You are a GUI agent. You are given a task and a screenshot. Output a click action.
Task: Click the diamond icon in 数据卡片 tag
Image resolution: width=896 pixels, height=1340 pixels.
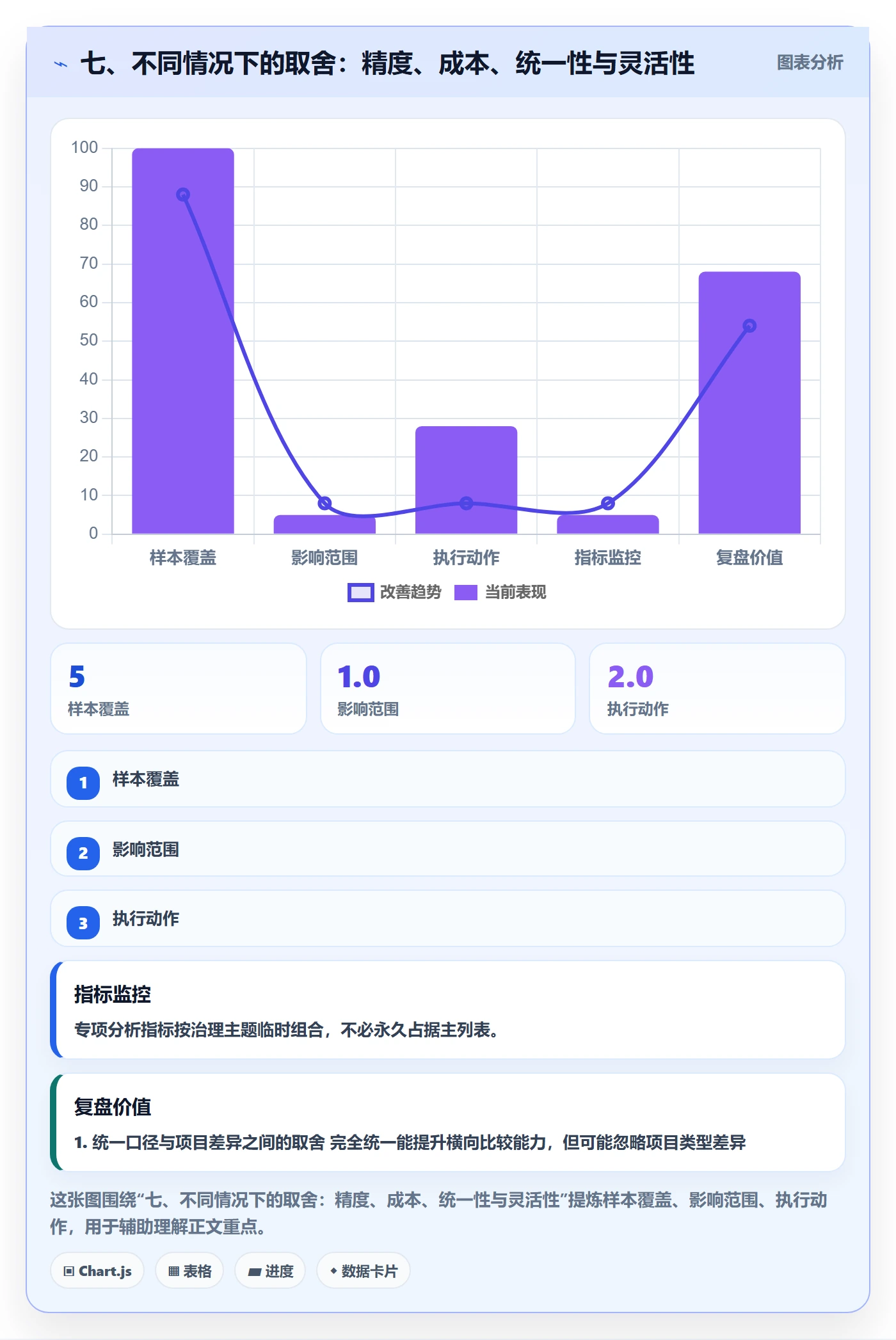pos(333,1271)
